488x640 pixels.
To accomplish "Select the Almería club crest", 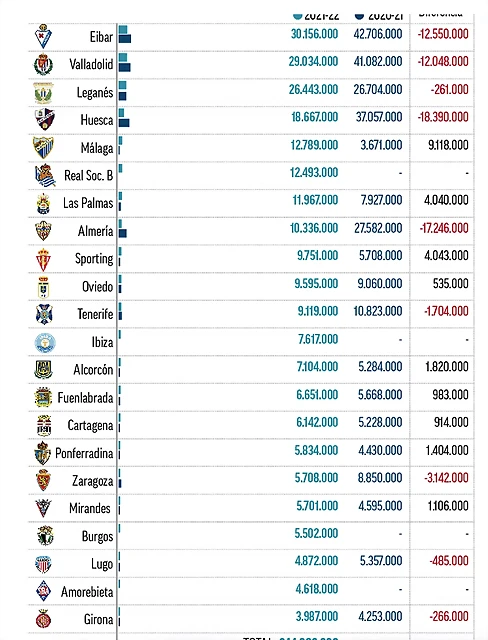I will pyautogui.click(x=43, y=231).
